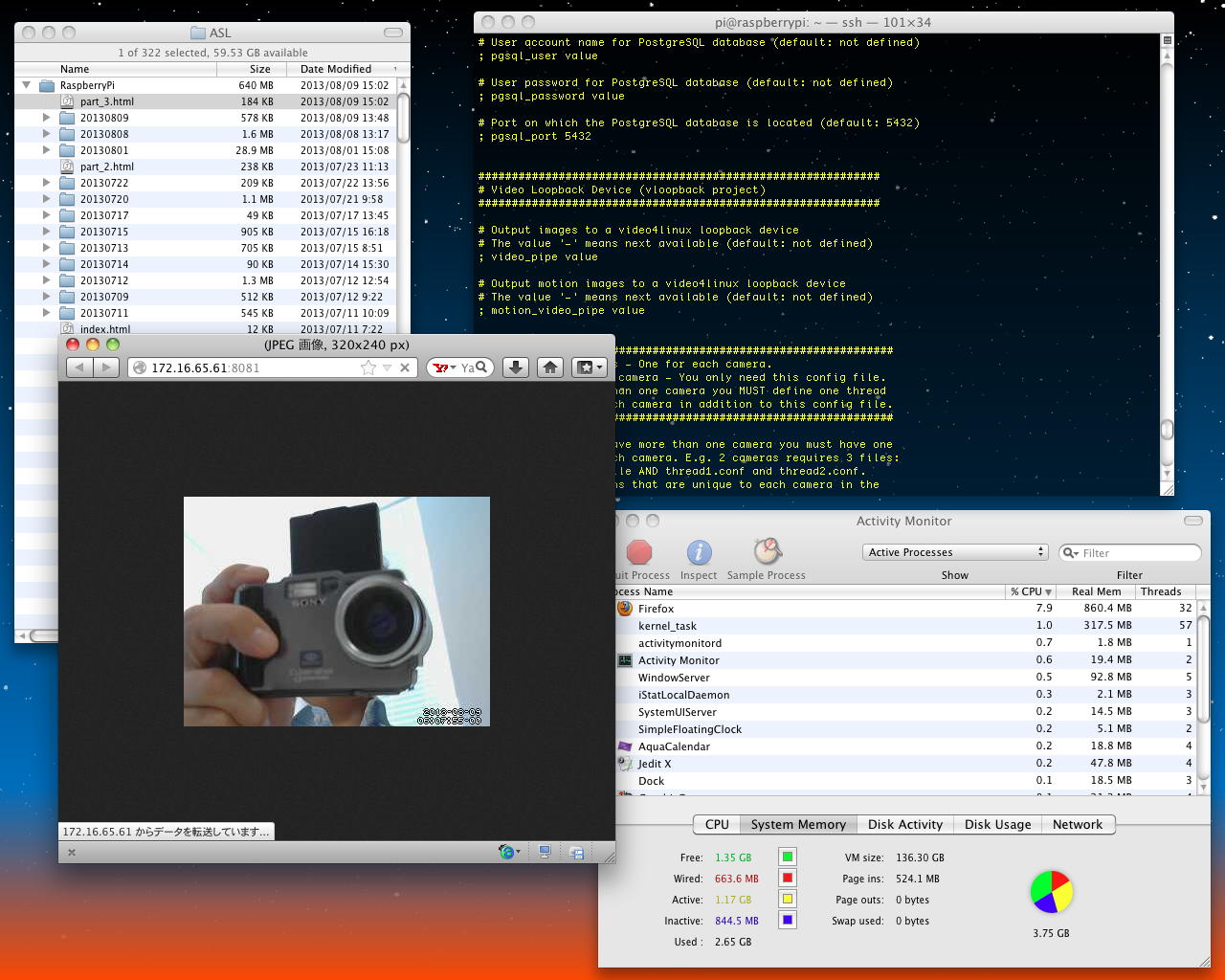This screenshot has height=980, width=1225.
Task: Click the Firefox address bar showing 172.16.65.61:8081
Action: (x=273, y=367)
